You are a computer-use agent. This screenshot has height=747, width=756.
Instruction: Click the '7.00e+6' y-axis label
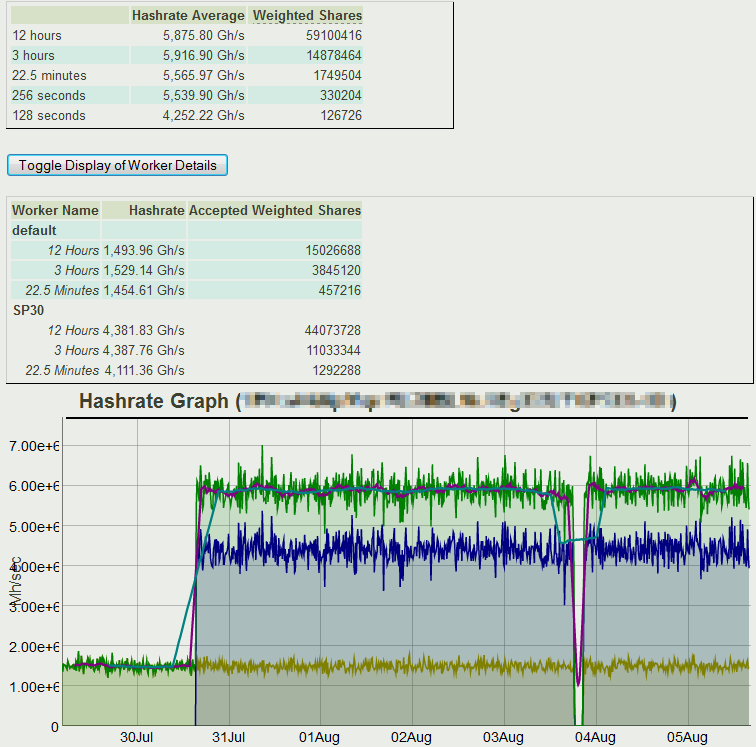point(34,446)
